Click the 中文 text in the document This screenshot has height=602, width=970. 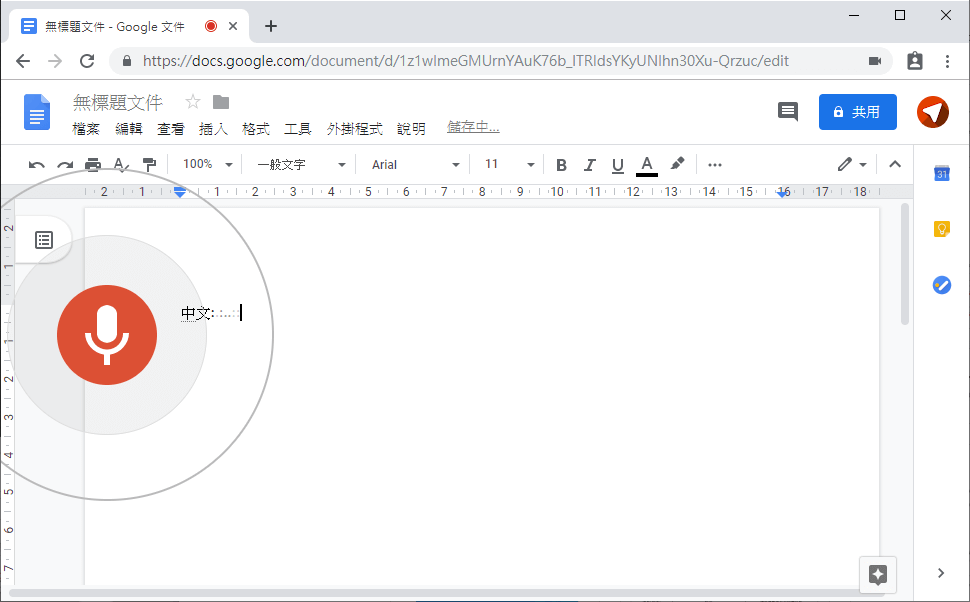click(x=197, y=313)
